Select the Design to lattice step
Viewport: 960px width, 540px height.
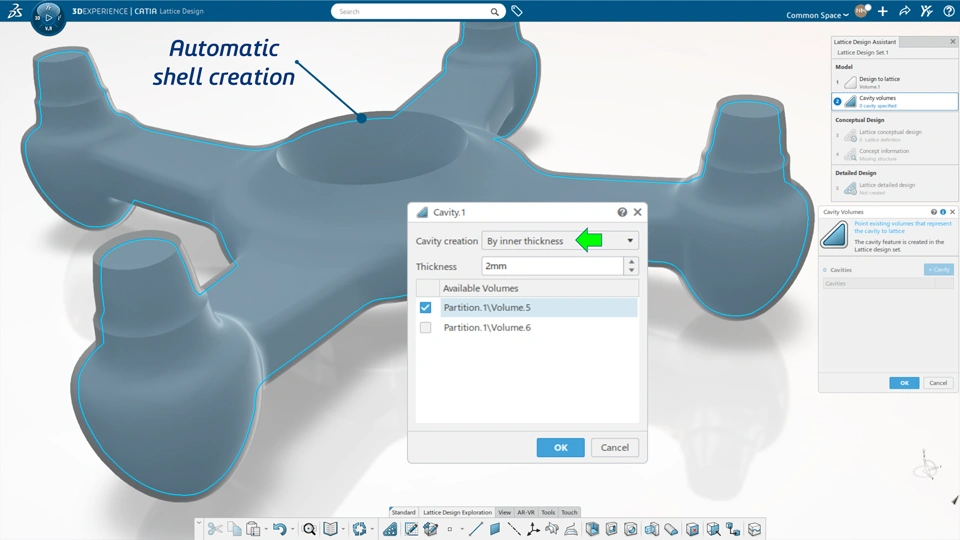pos(894,82)
